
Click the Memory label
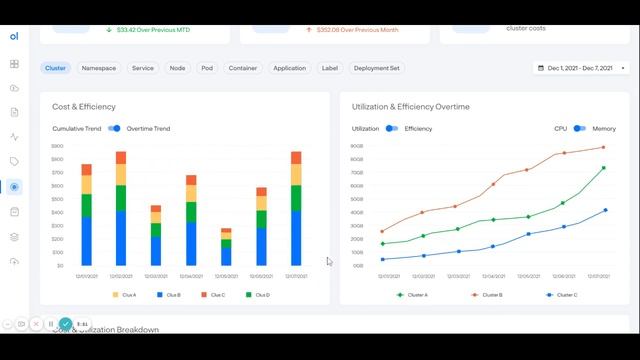click(604, 129)
